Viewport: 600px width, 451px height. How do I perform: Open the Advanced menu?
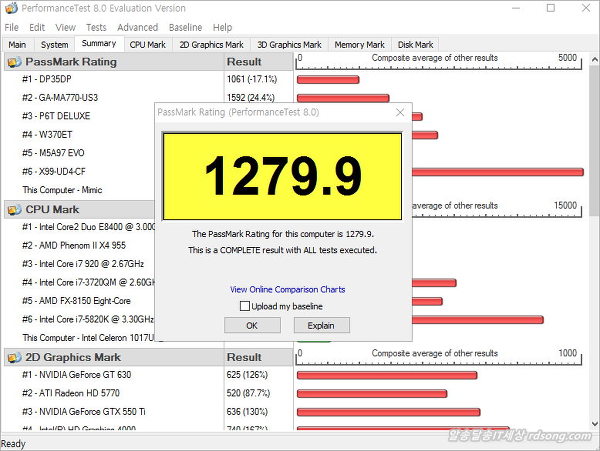(137, 28)
